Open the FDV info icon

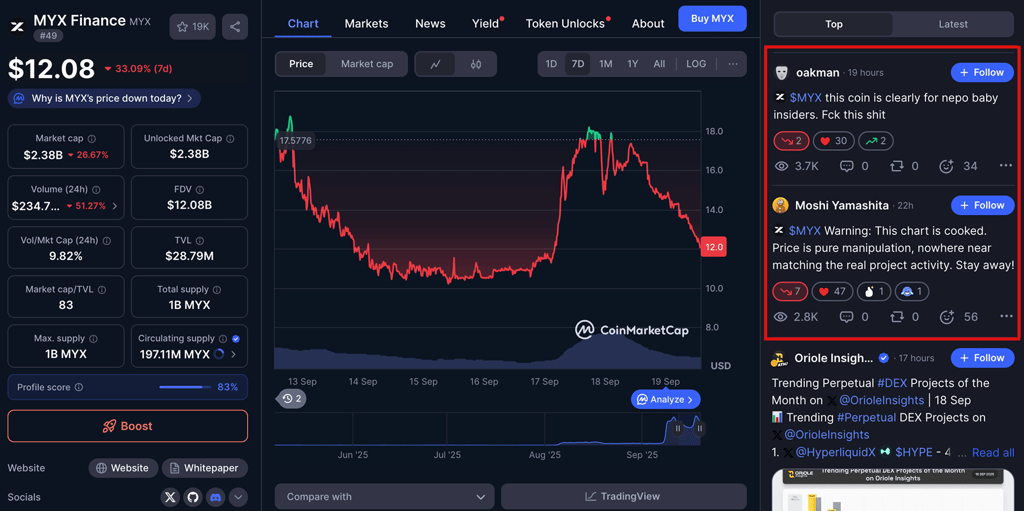[200, 190]
